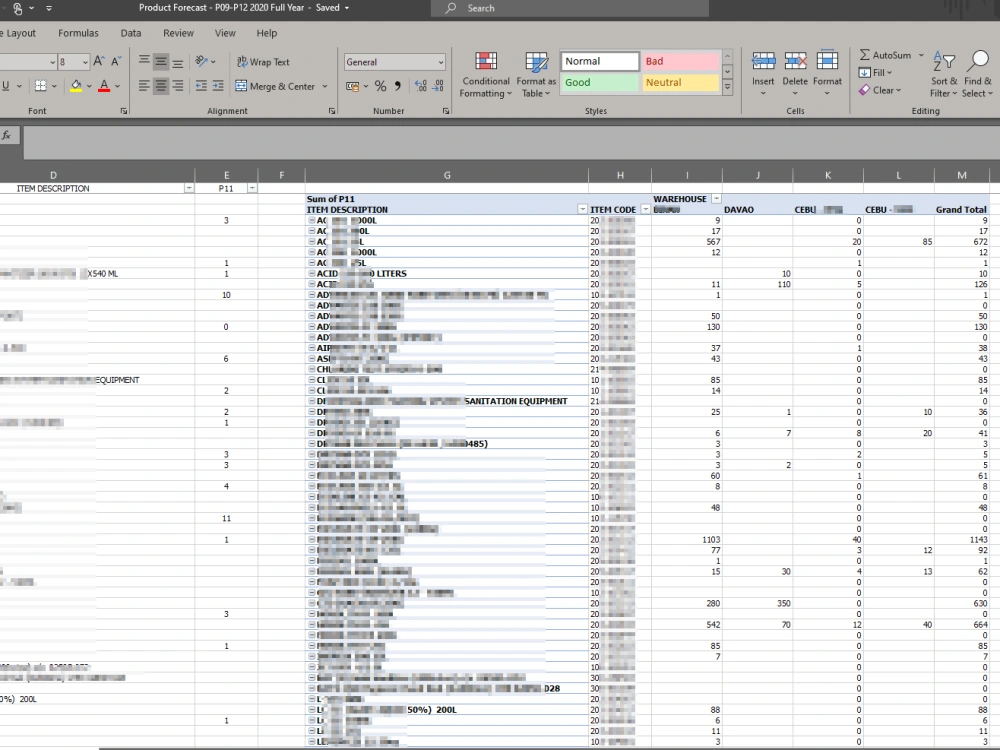1000x750 pixels.
Task: Open ITEM DESCRIPTION filter in column D
Action: point(189,188)
